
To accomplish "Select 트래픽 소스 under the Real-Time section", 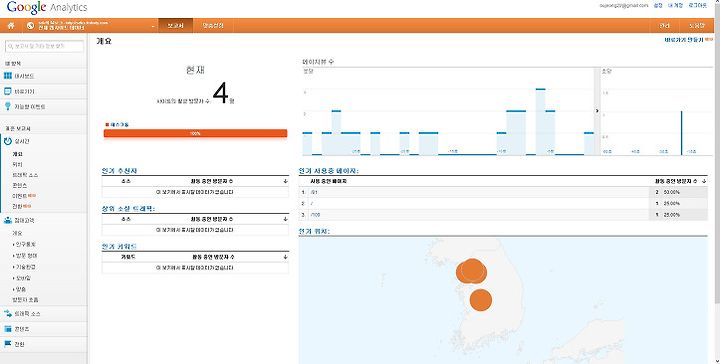I will [x=25, y=175].
